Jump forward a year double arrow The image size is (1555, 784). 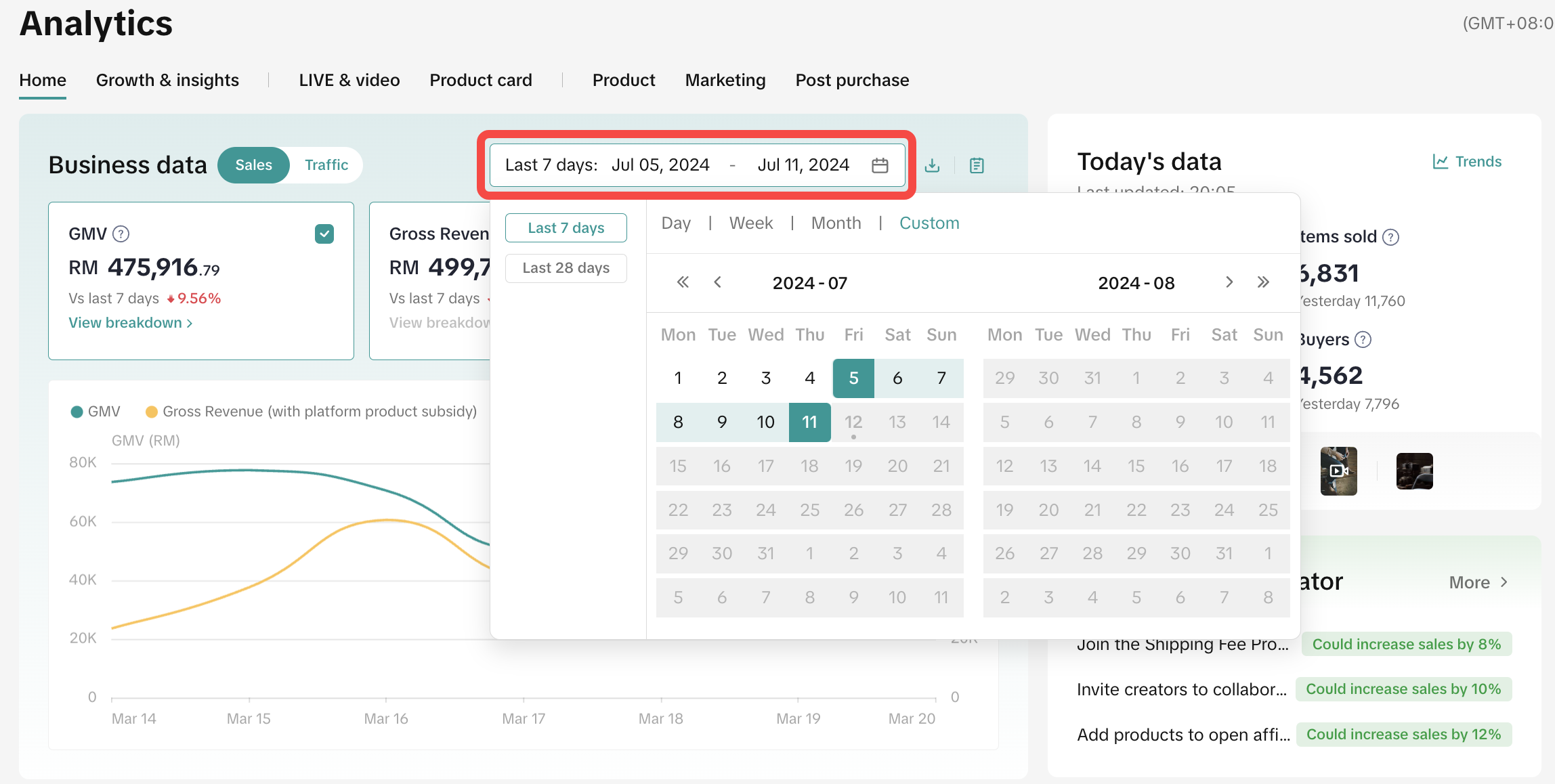pyautogui.click(x=1263, y=282)
